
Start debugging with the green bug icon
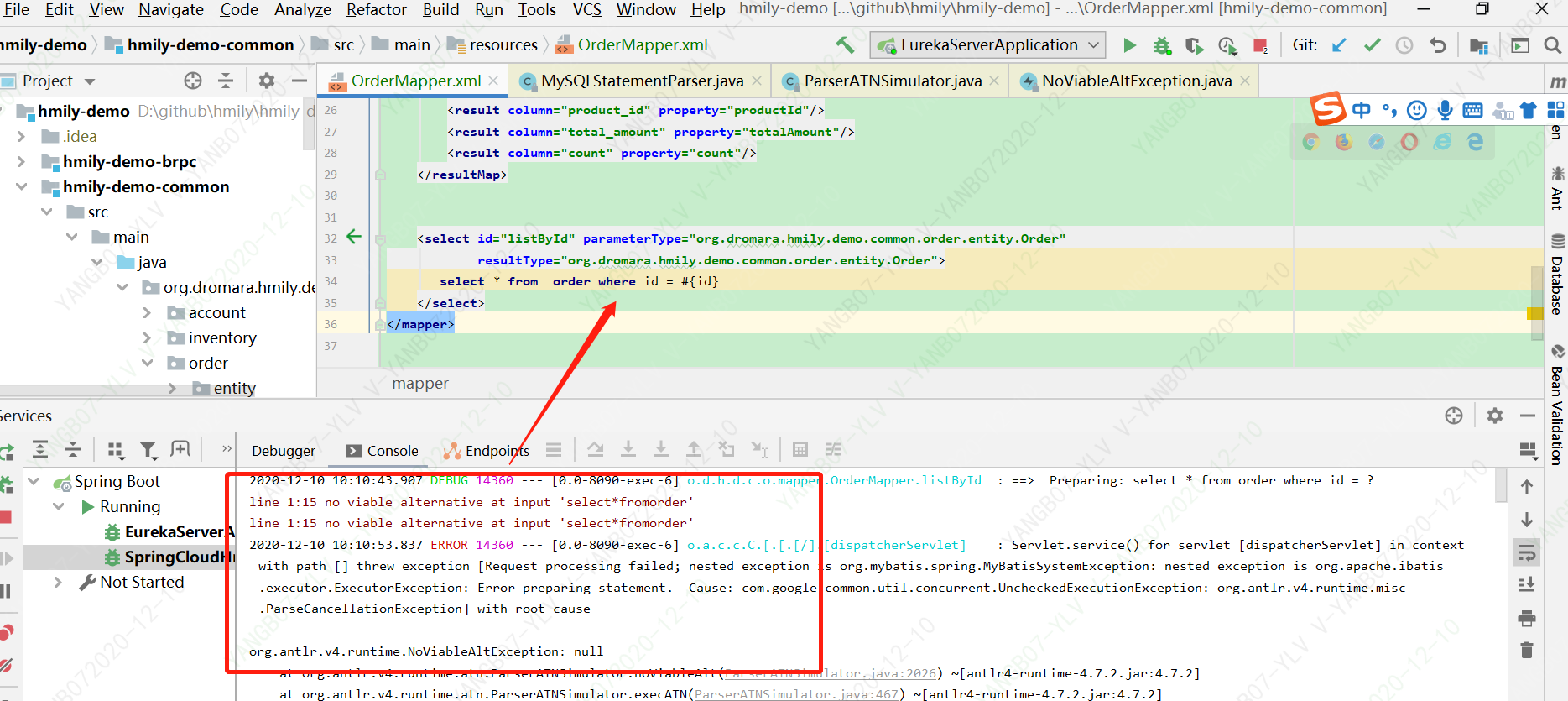[1162, 45]
